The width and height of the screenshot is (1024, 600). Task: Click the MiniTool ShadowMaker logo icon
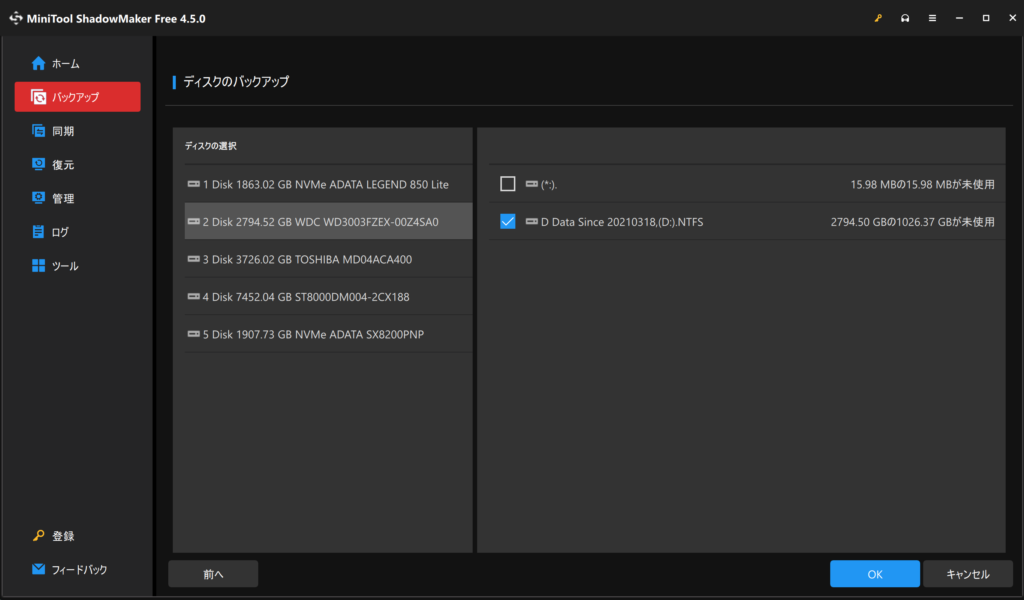coord(16,18)
